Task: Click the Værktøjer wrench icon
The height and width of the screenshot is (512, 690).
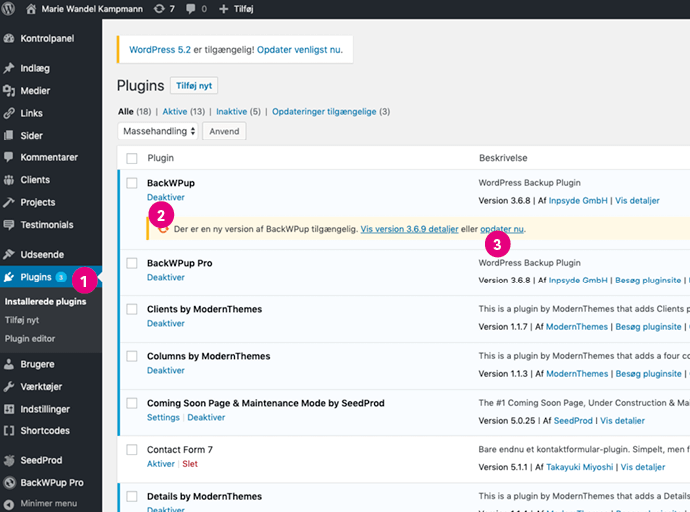Action: coord(9,386)
